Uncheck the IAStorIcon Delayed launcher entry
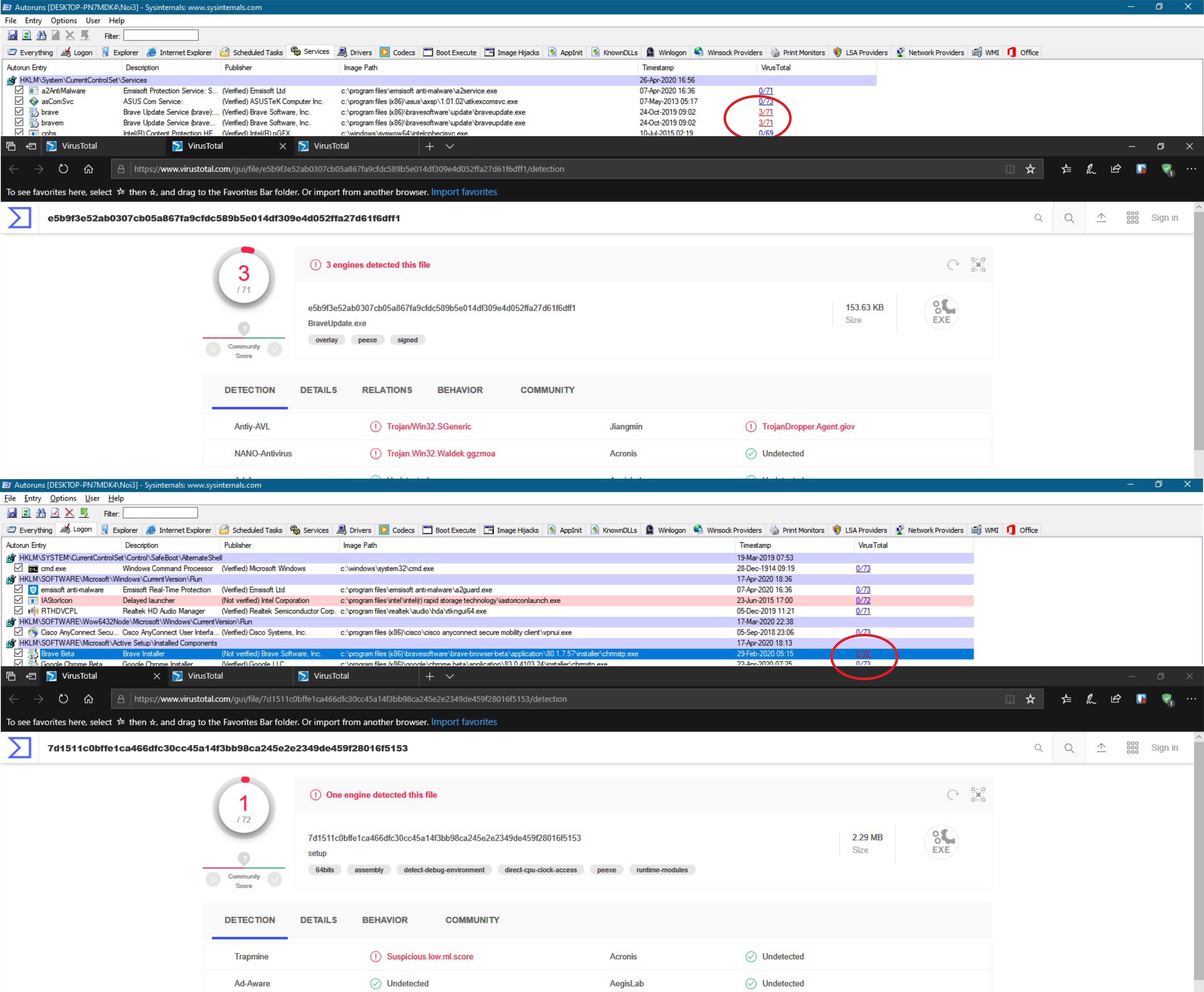The height and width of the screenshot is (992, 1204). point(18,600)
